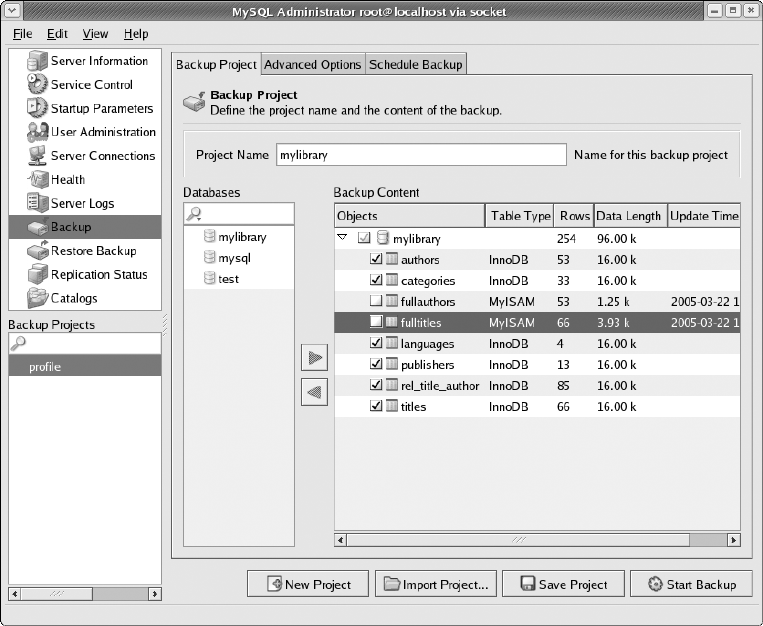This screenshot has height=626, width=763.
Task: Open the Help menu
Action: 136,34
